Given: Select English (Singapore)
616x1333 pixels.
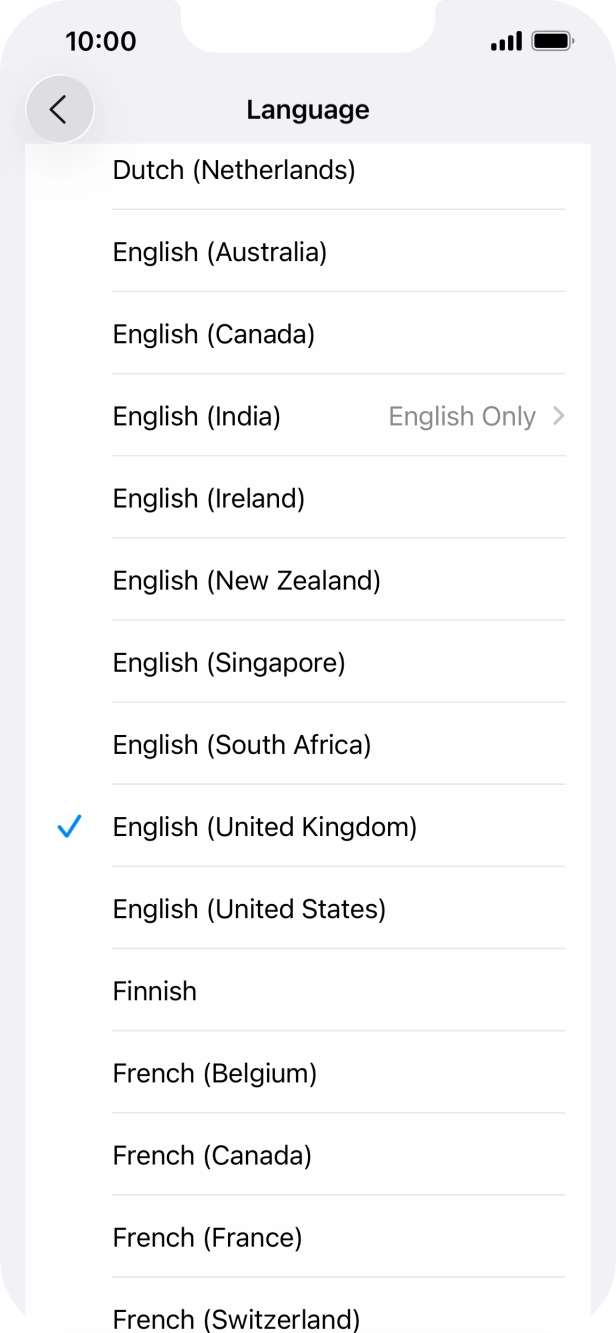Looking at the screenshot, I should (x=228, y=662).
